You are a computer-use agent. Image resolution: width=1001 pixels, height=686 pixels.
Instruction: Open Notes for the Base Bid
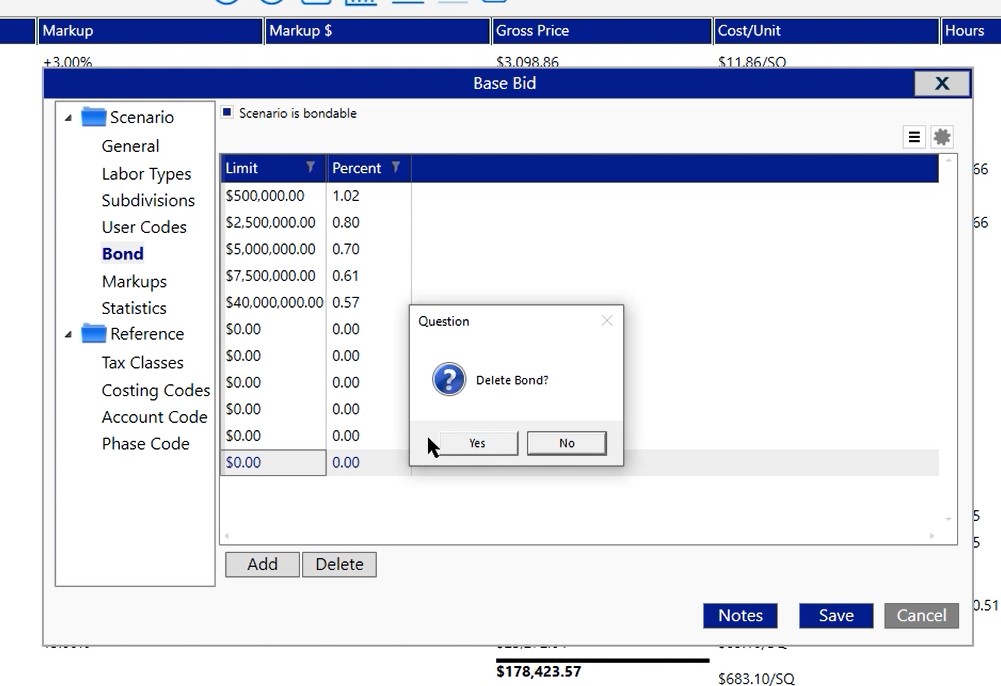pyautogui.click(x=740, y=616)
